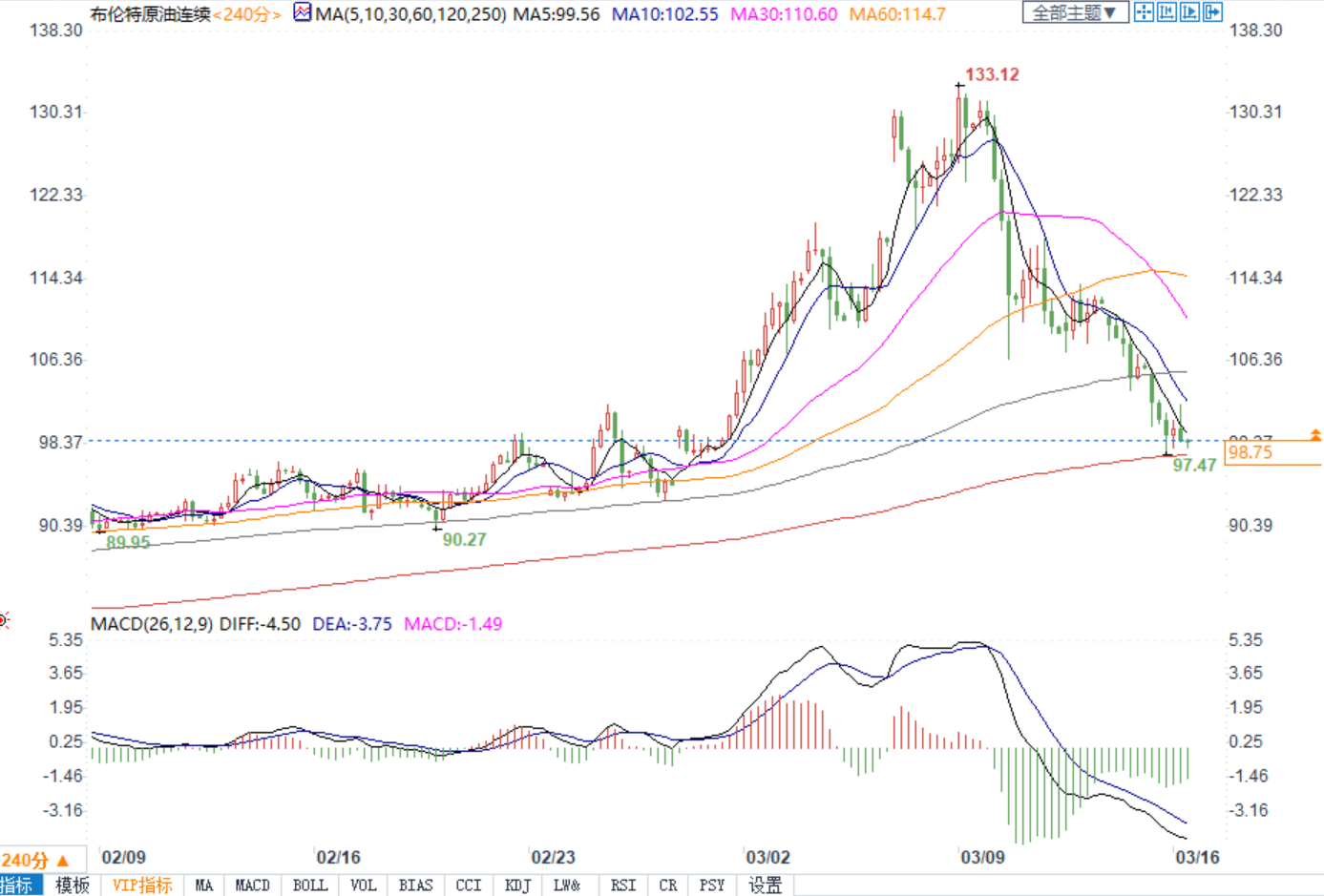Image resolution: width=1324 pixels, height=896 pixels.
Task: Click the orange triangle next to 240分
Action: (64, 861)
